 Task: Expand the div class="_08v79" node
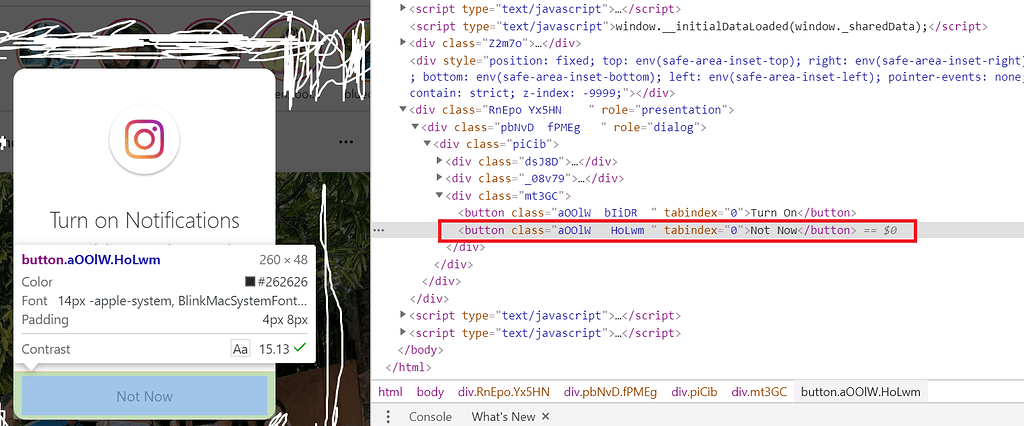439,178
